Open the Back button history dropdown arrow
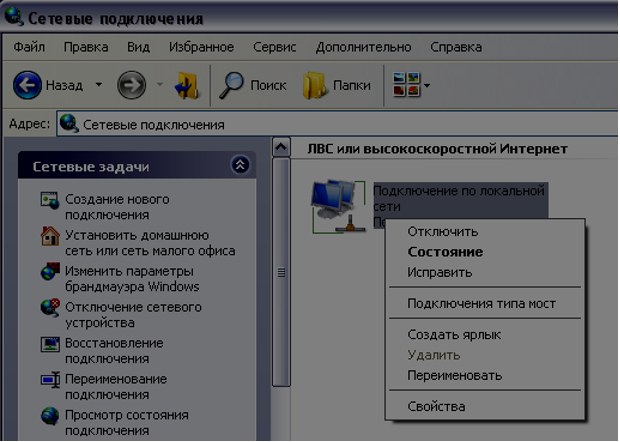The height and width of the screenshot is (442, 620). pyautogui.click(x=98, y=85)
